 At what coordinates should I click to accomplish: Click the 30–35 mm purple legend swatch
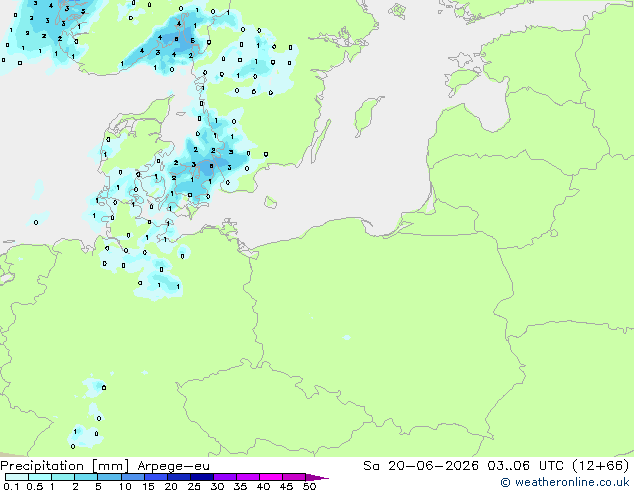[224, 477]
